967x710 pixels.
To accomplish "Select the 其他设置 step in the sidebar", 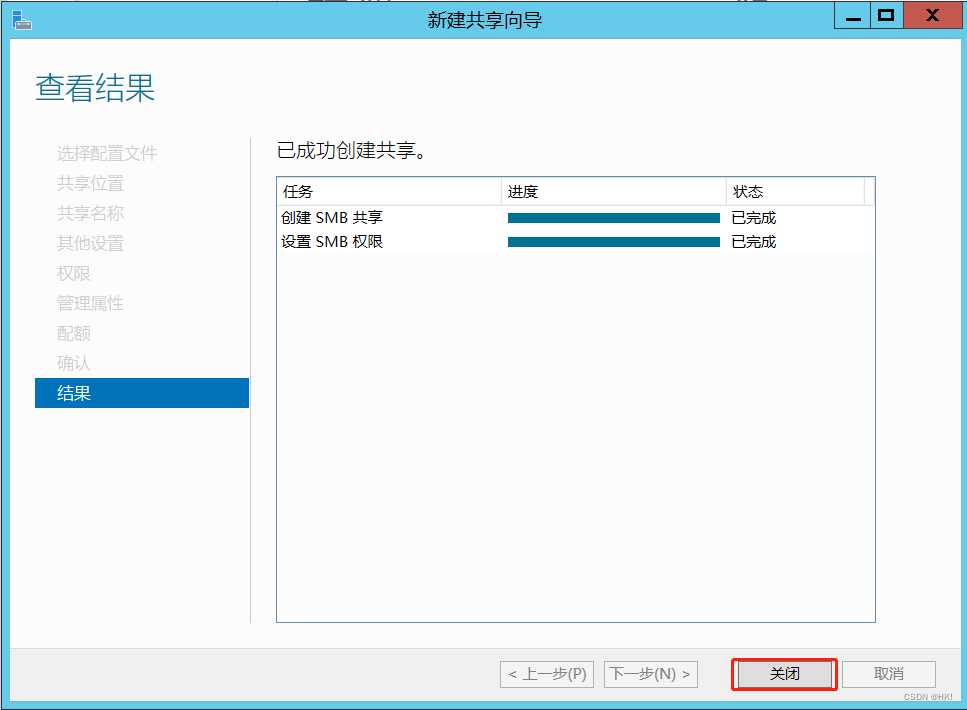I will 91,243.
